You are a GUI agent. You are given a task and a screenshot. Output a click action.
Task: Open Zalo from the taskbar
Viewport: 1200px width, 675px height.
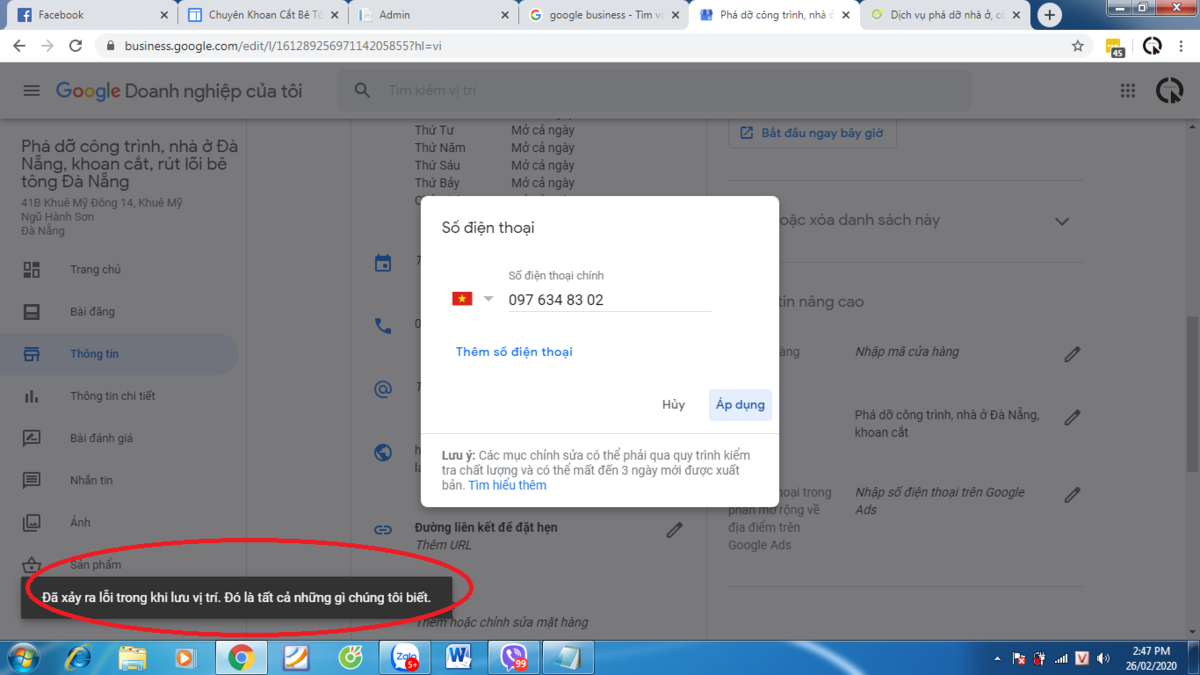(405, 658)
